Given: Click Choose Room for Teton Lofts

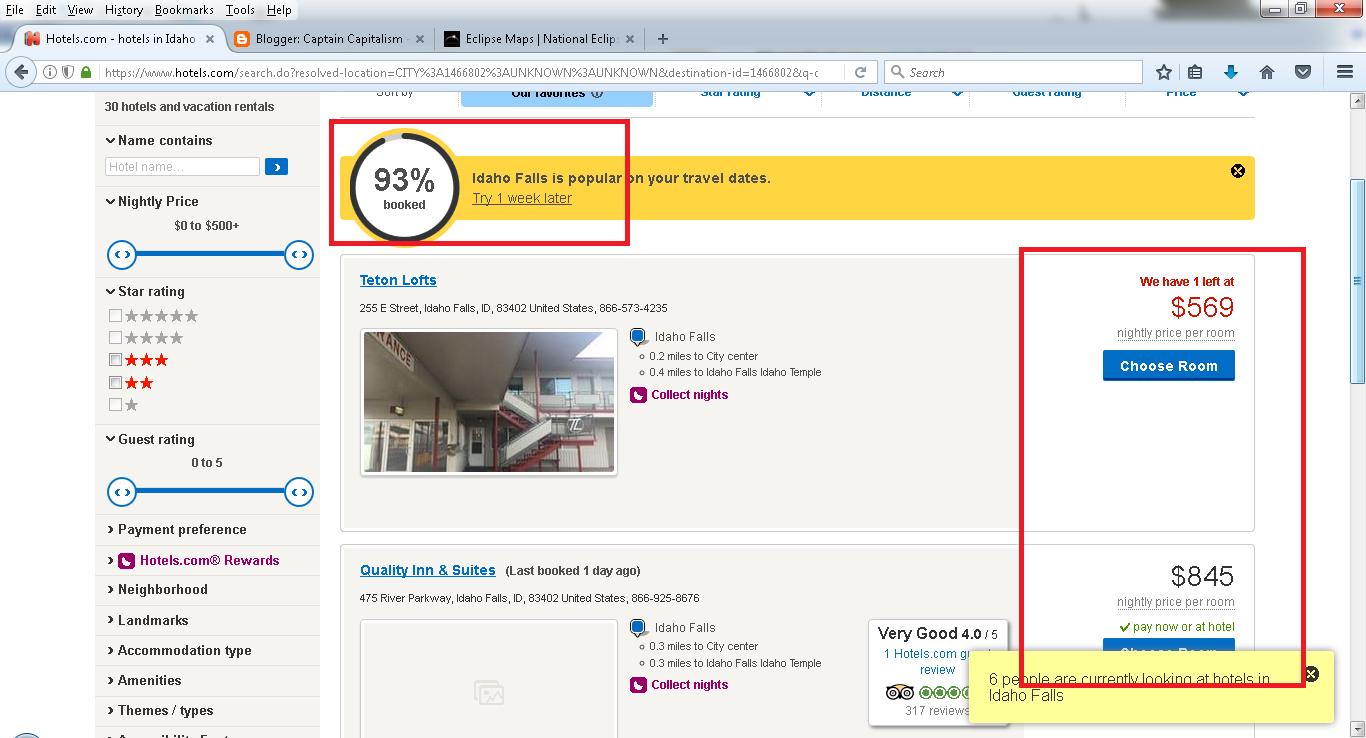Looking at the screenshot, I should (x=1168, y=366).
